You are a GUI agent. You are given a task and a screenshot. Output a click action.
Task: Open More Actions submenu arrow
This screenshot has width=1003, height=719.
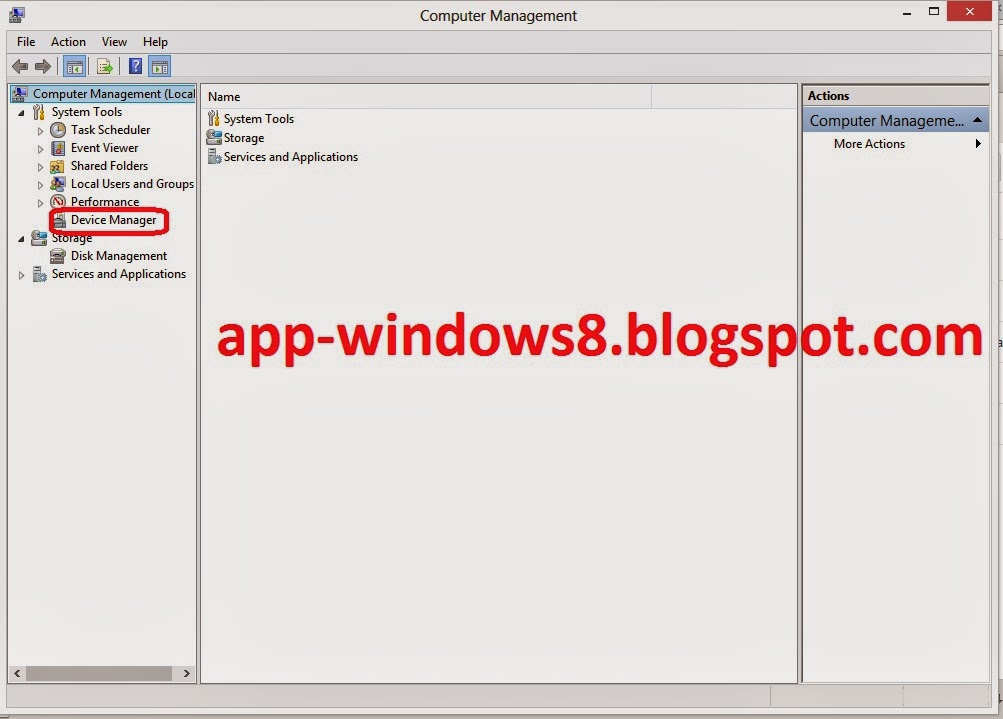click(977, 144)
